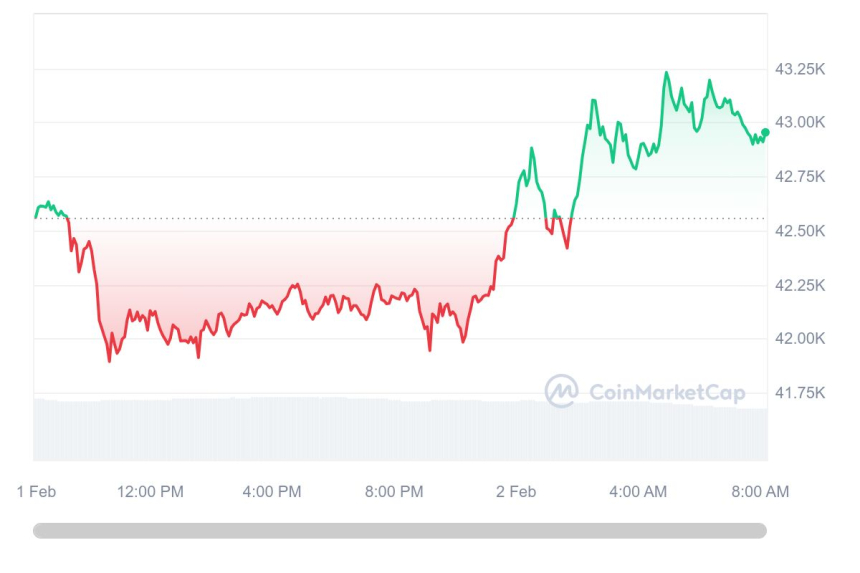860x573 pixels.
Task: Select the 42.25K price axis label
Action: click(x=800, y=285)
